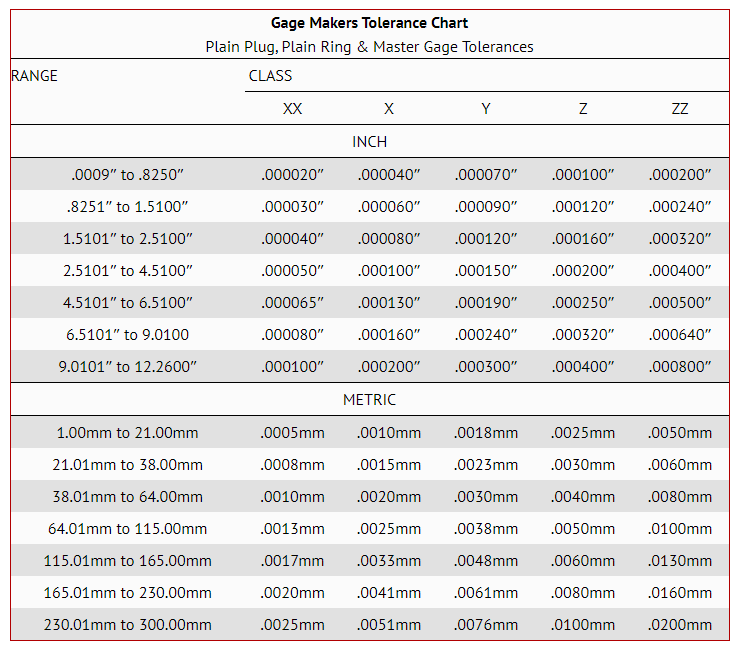Click the 4.5101" to 6.5100" range row
Viewport: 740px width, 652px height.
pyautogui.click(x=127, y=303)
